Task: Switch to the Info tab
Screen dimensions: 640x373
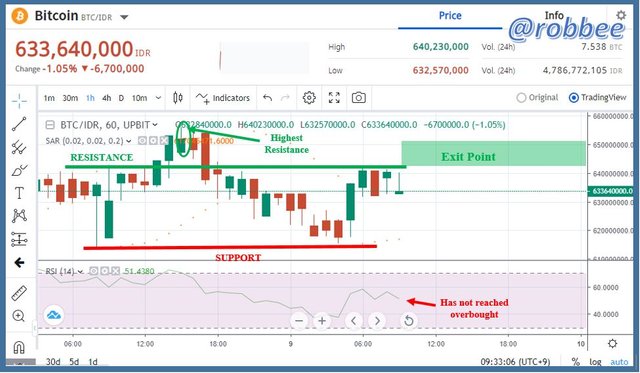Action: point(554,16)
